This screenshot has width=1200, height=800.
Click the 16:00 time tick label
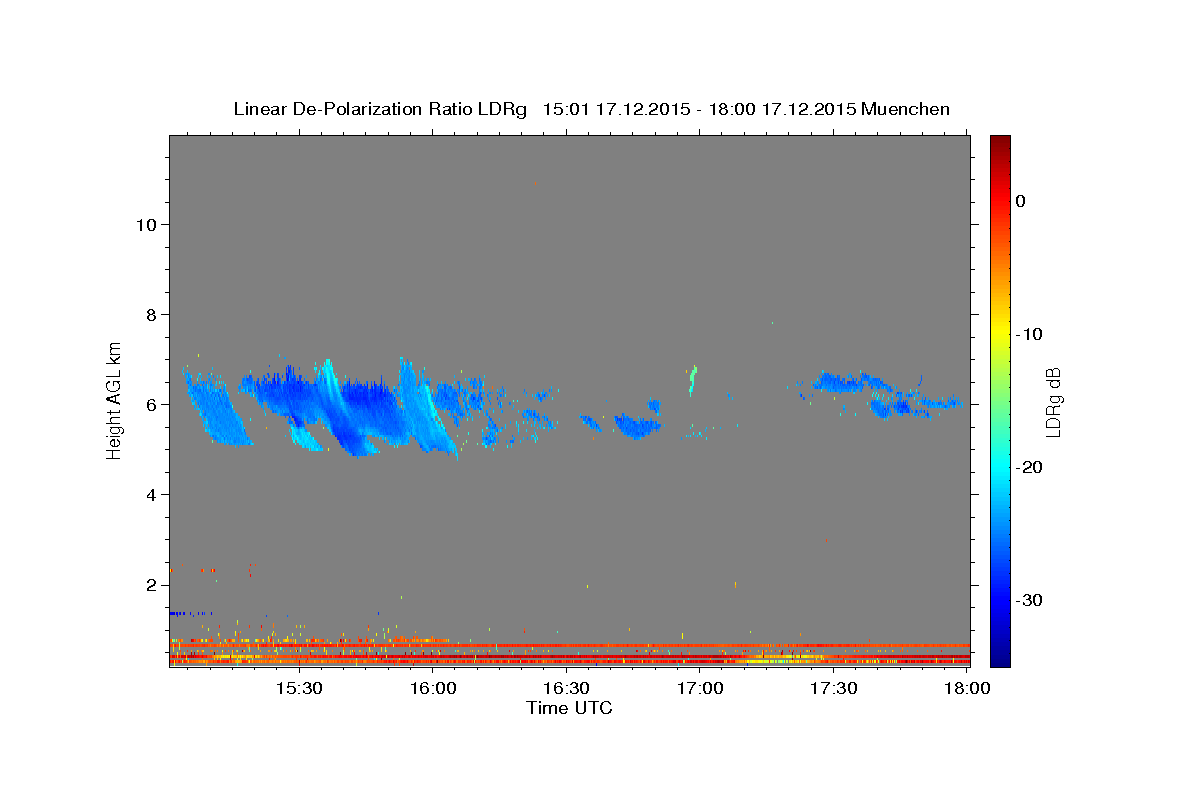point(433,689)
